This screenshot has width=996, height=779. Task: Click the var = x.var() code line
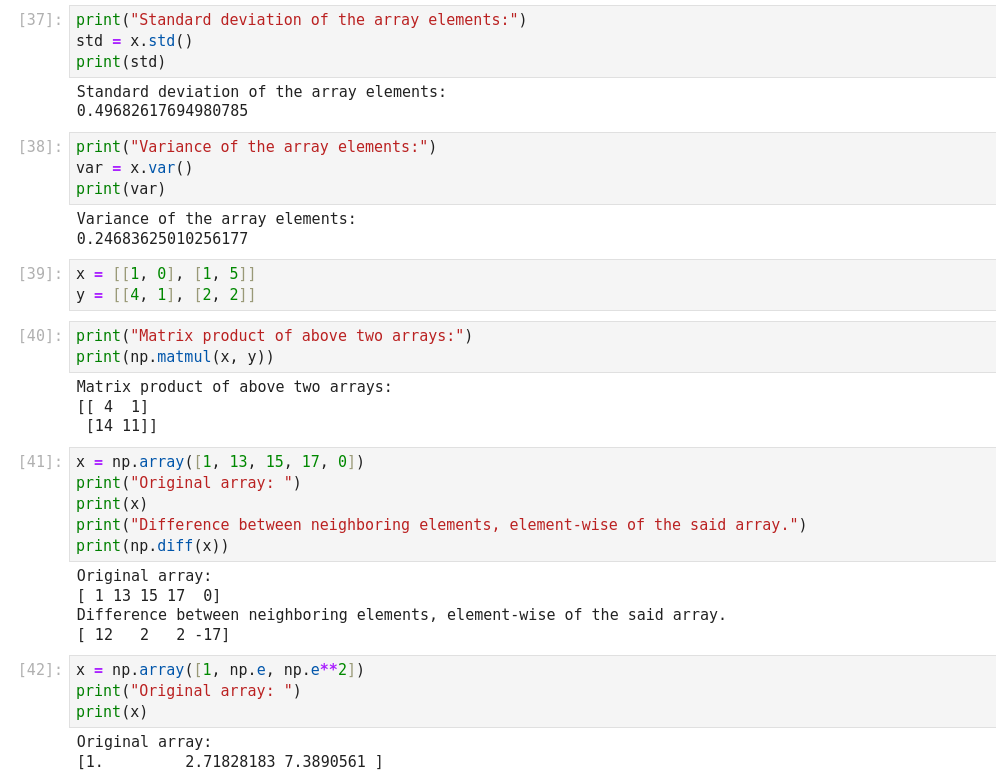point(134,168)
